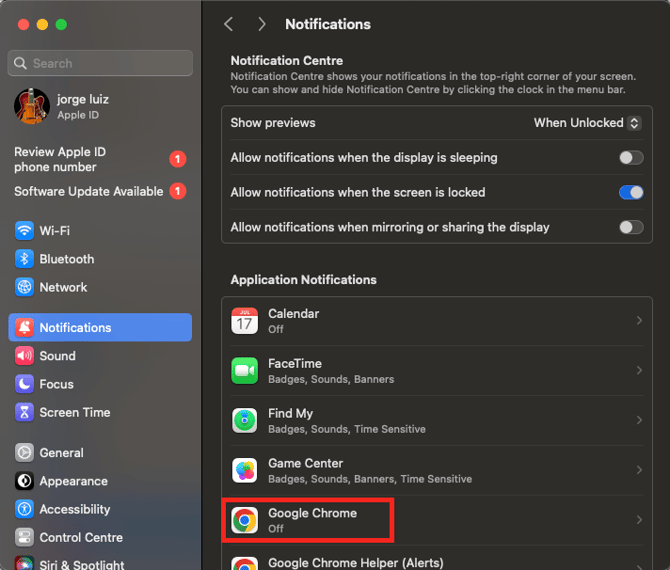Open the Sound settings icon
This screenshot has width=670, height=570.
(x=24, y=356)
